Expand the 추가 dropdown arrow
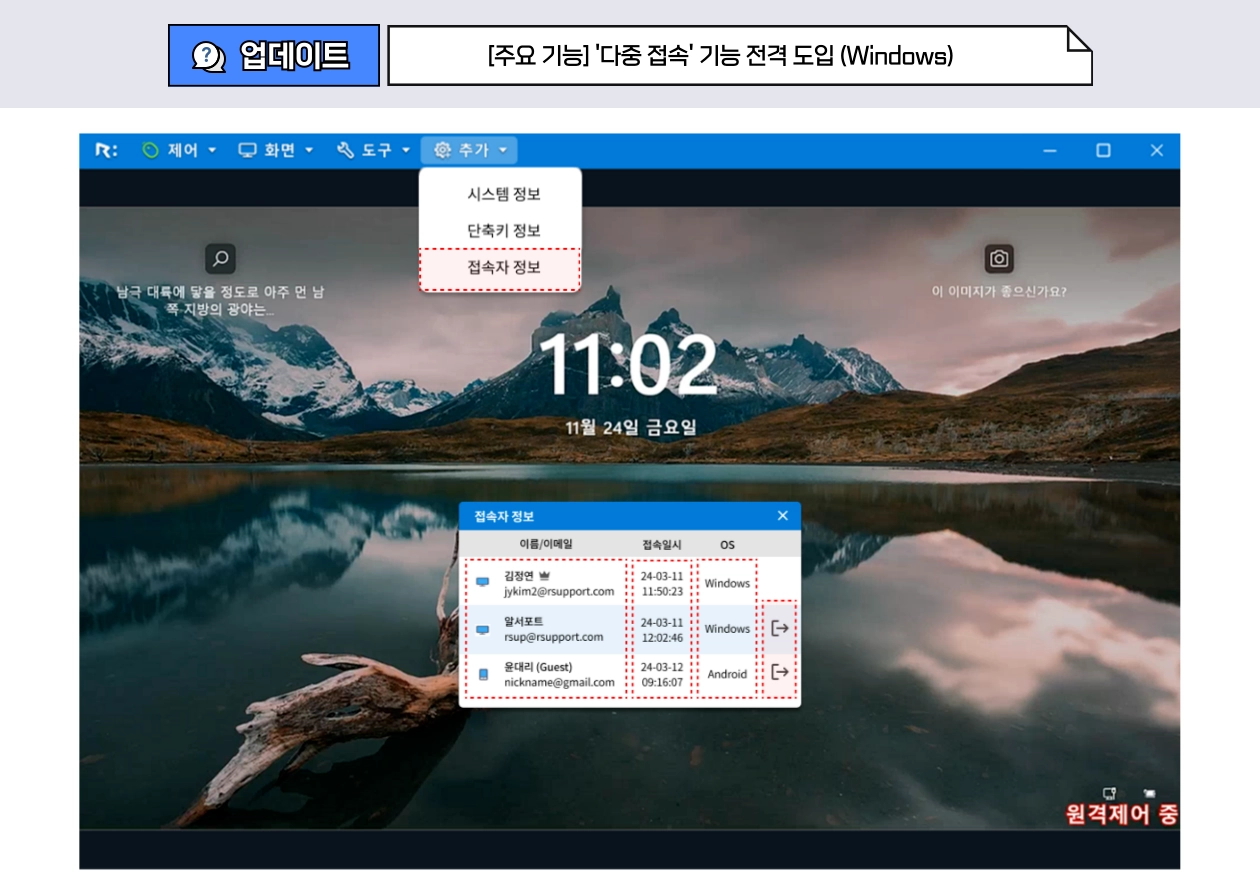The height and width of the screenshot is (891, 1260). click(x=503, y=151)
